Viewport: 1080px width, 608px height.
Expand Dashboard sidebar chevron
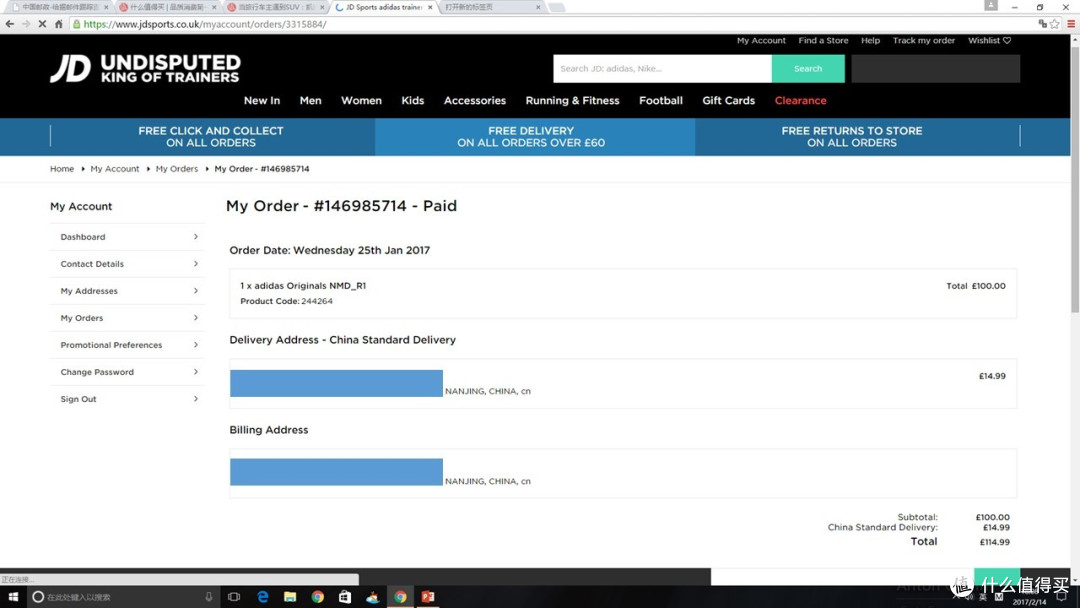click(x=196, y=237)
